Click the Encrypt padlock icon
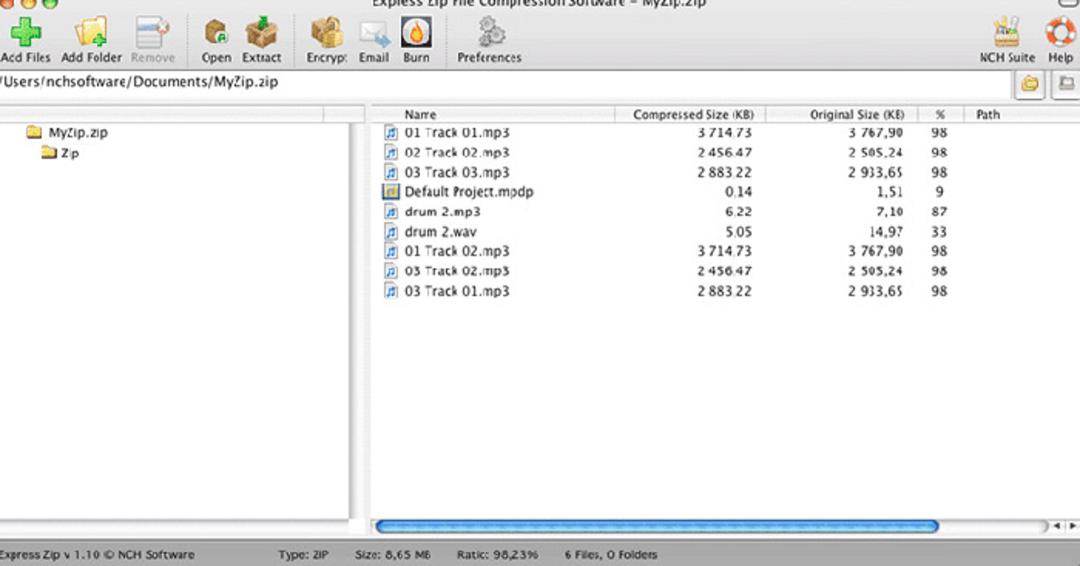The height and width of the screenshot is (566, 1080). (x=327, y=32)
